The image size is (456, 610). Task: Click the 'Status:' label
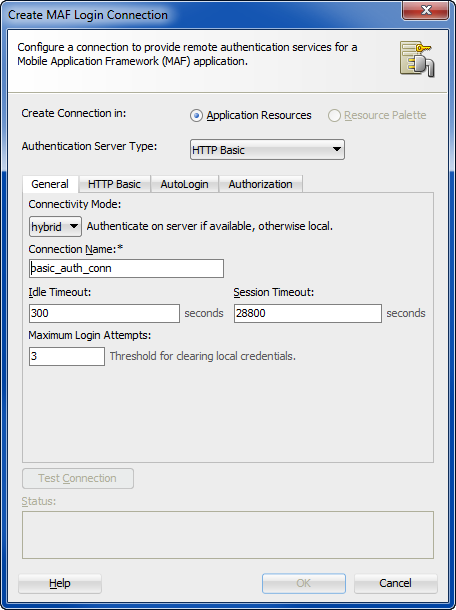coord(39,501)
